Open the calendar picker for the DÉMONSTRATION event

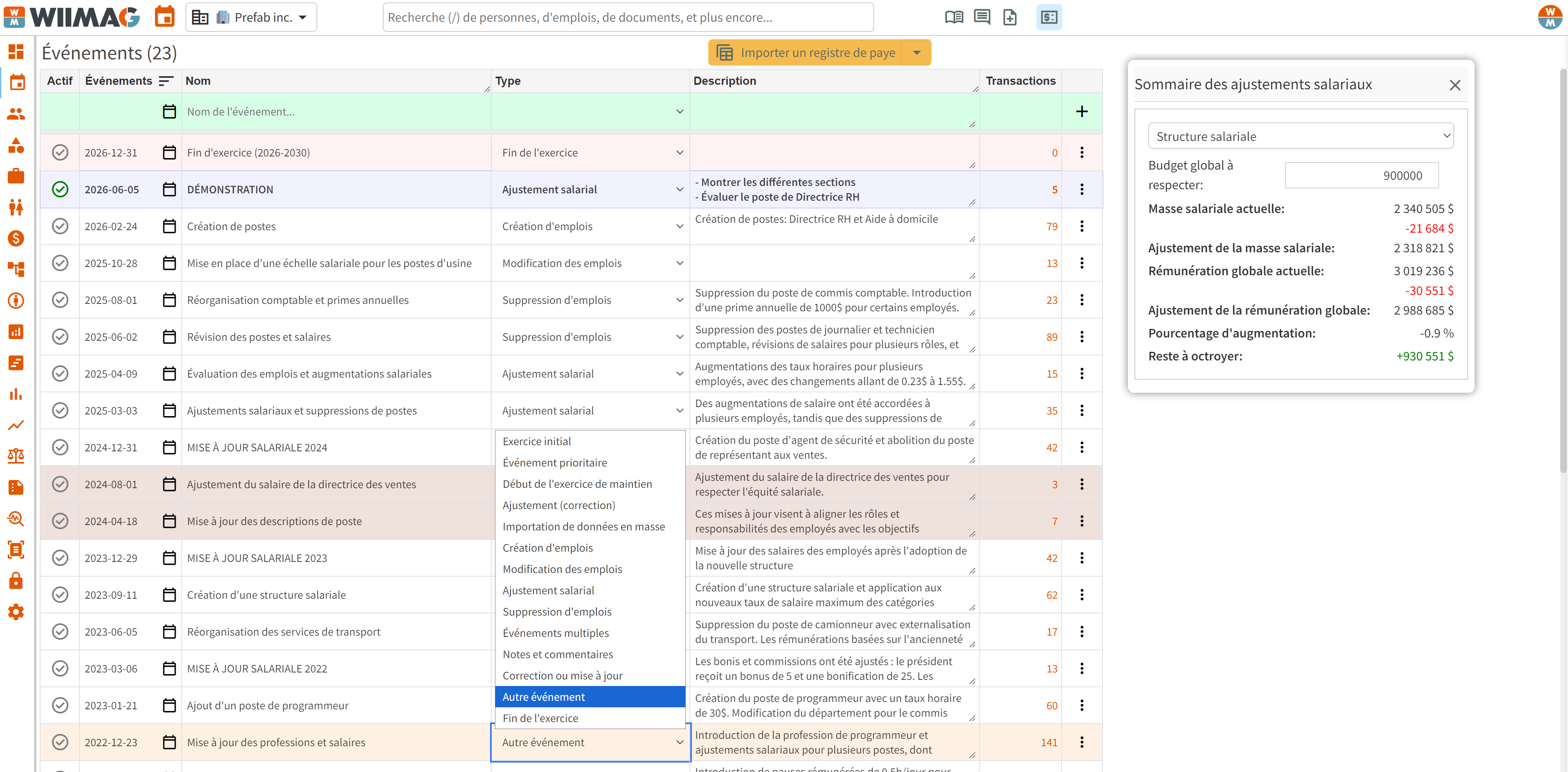click(169, 189)
